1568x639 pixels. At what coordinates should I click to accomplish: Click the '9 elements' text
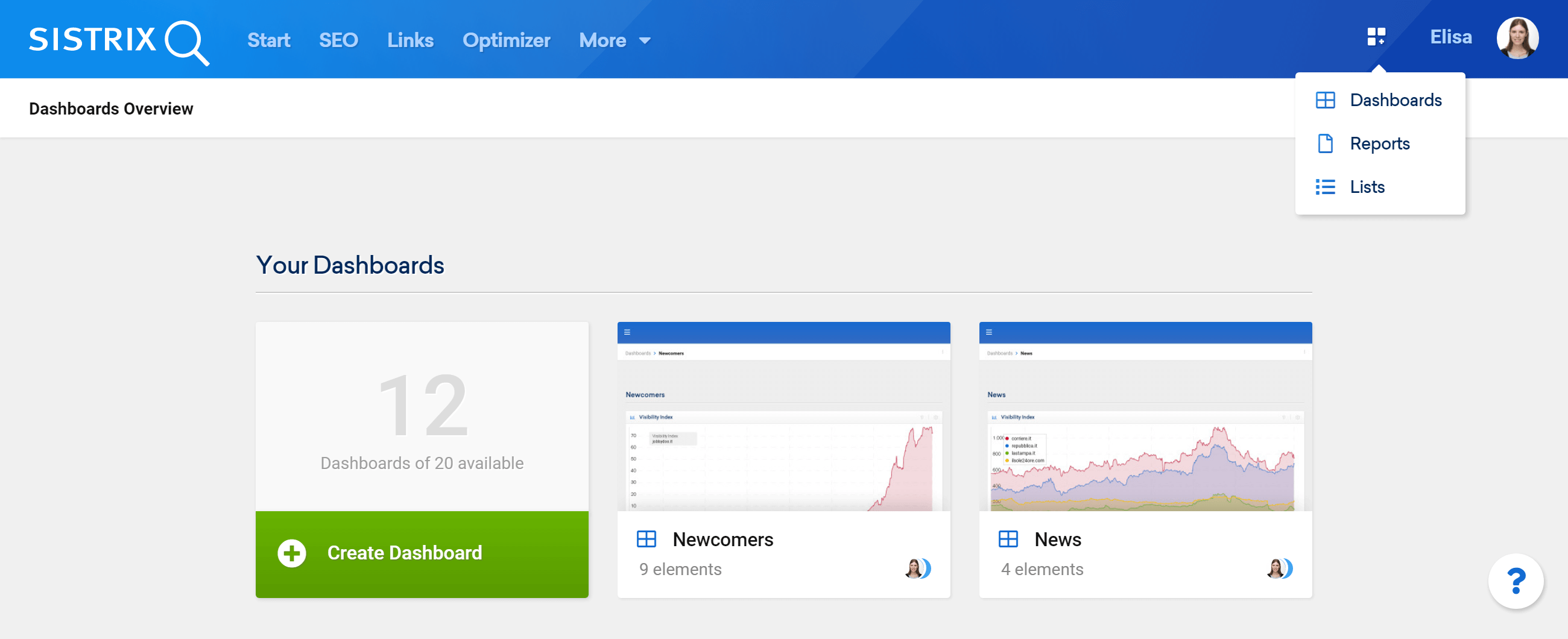point(680,570)
